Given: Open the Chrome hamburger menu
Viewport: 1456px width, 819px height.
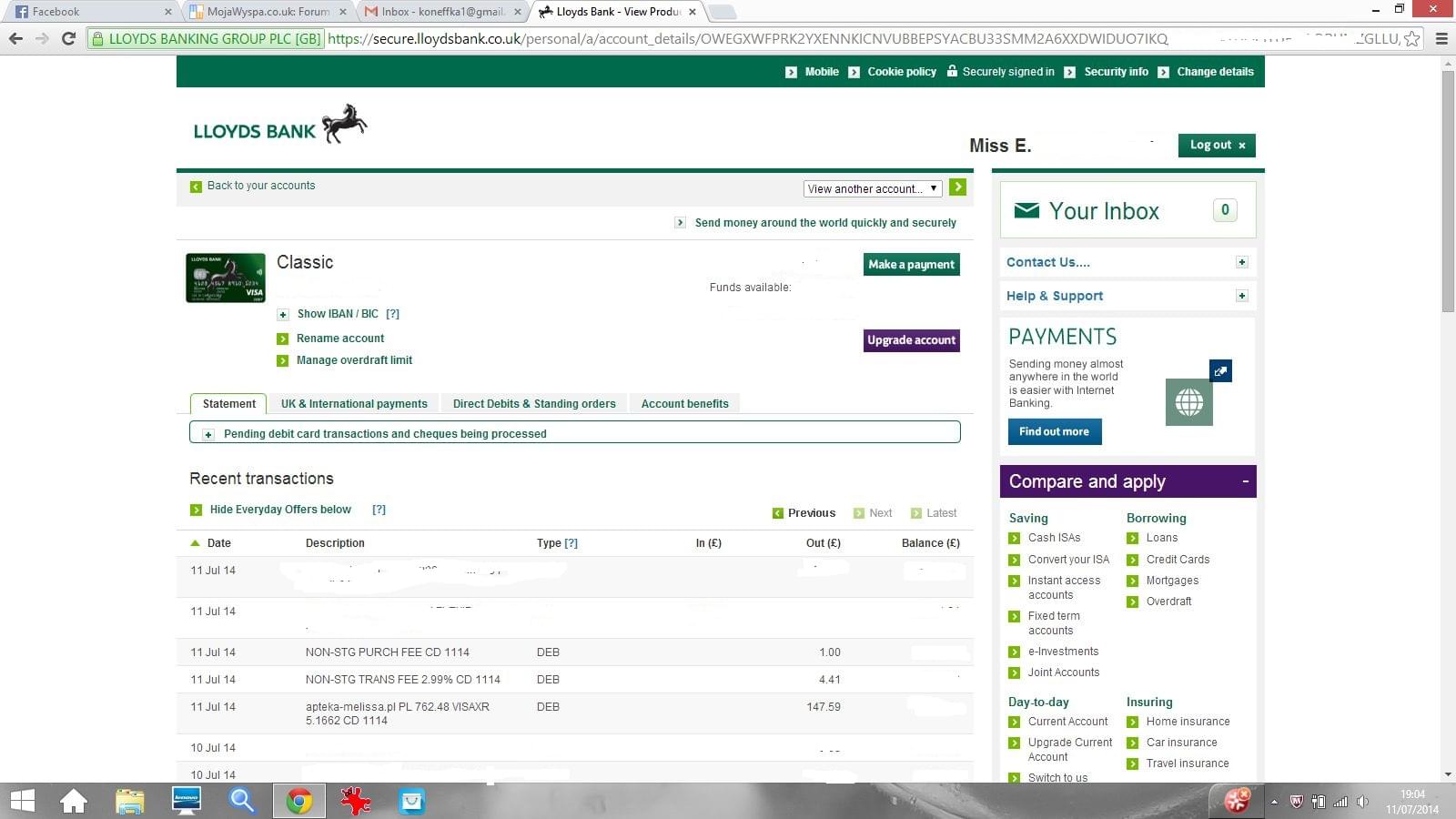Looking at the screenshot, I should coord(1441,38).
